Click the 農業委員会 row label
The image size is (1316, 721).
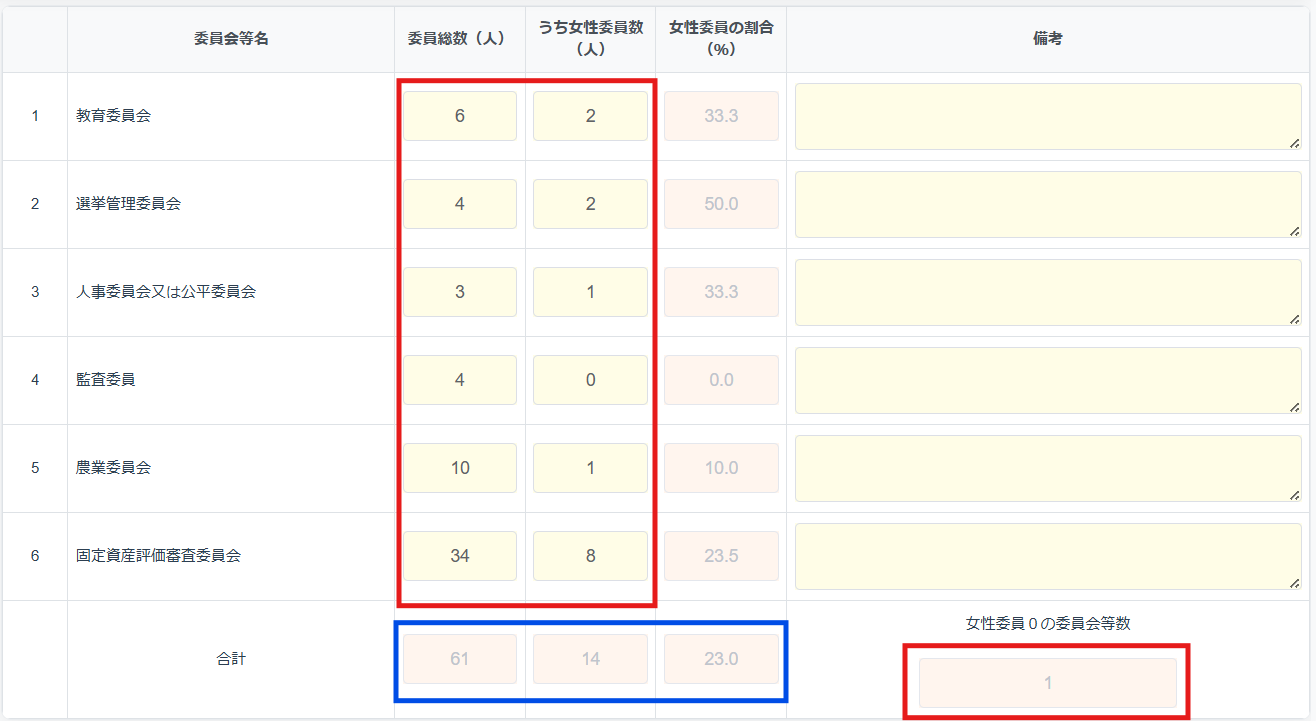point(114,468)
